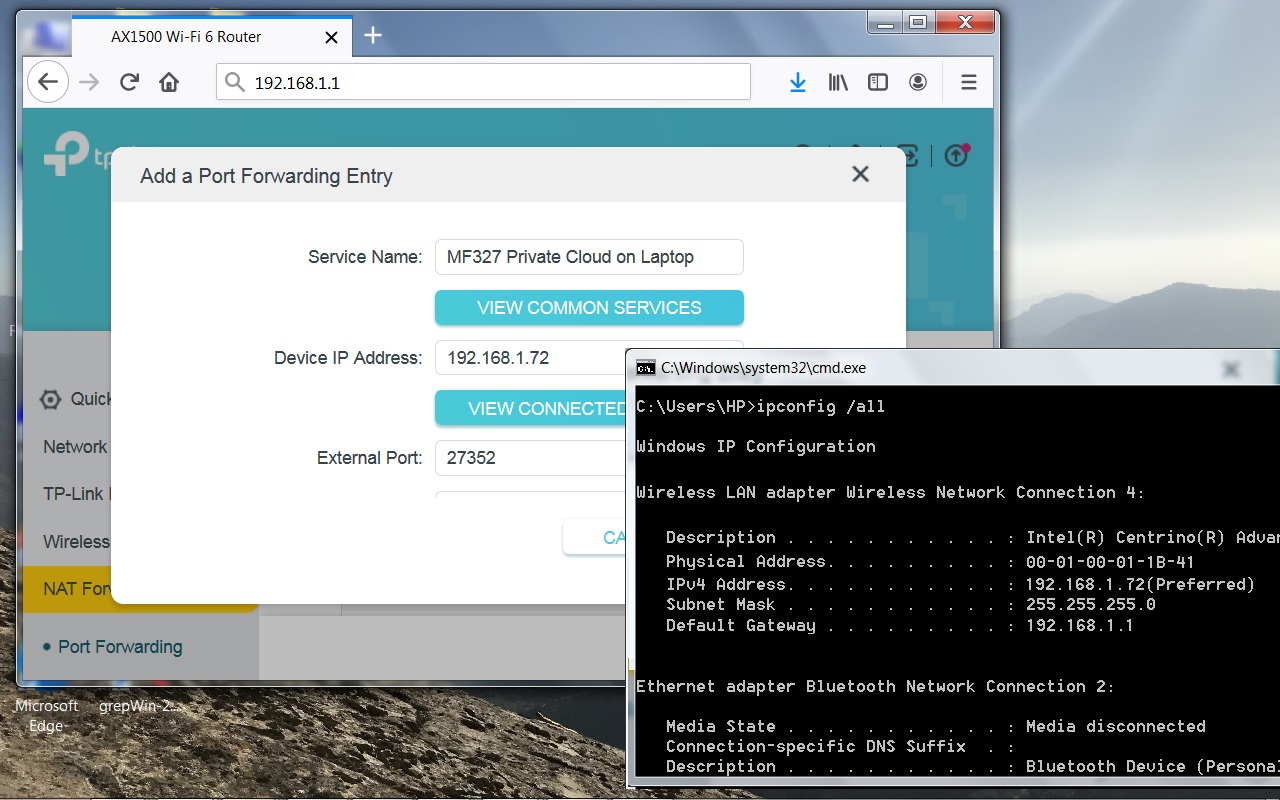Open the Firefox account icon
The image size is (1280, 800).
[x=918, y=82]
